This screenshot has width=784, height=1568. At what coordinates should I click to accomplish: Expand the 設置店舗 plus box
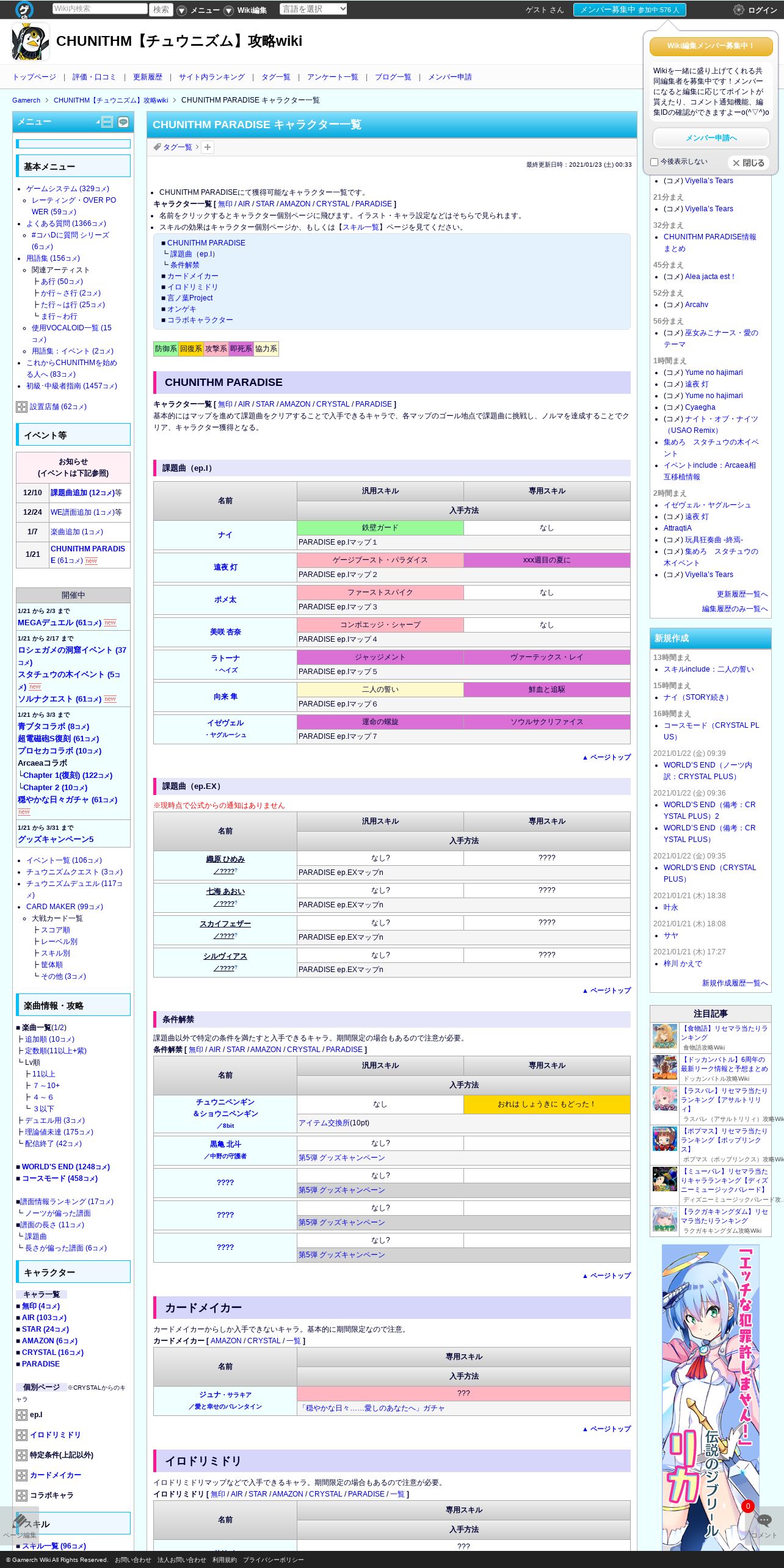point(21,407)
